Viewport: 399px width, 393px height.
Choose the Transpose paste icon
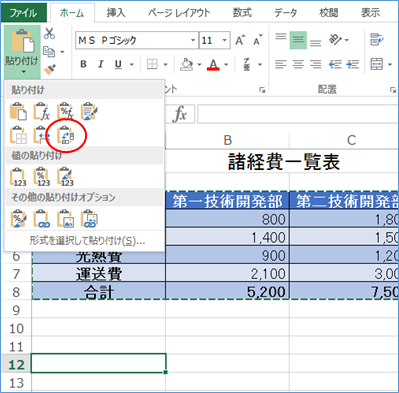point(65,135)
